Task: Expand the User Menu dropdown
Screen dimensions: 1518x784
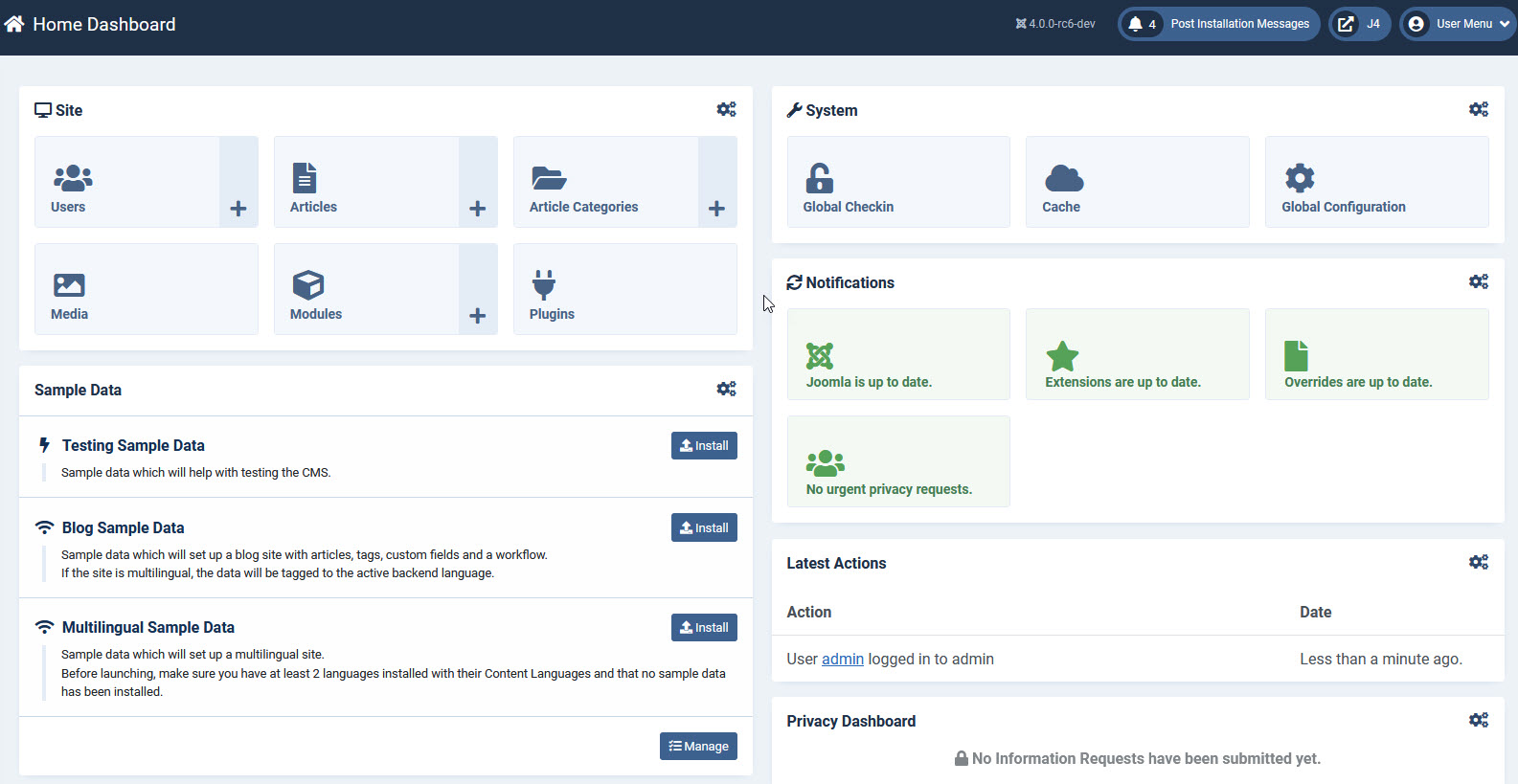Action: point(1458,24)
